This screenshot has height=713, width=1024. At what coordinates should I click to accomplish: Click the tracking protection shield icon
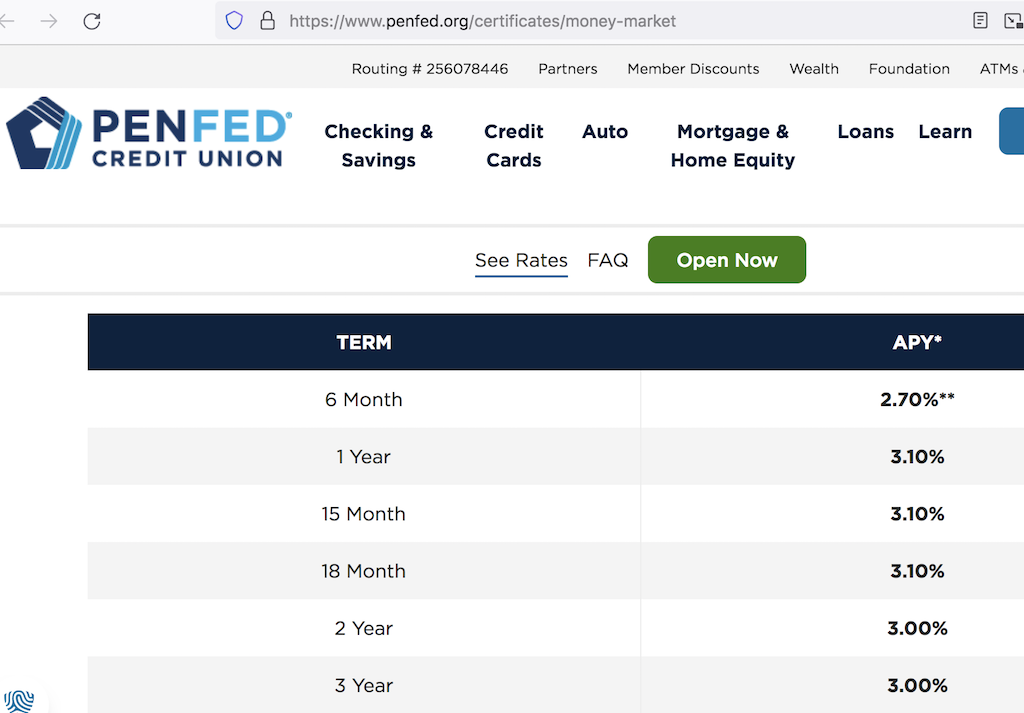233,20
